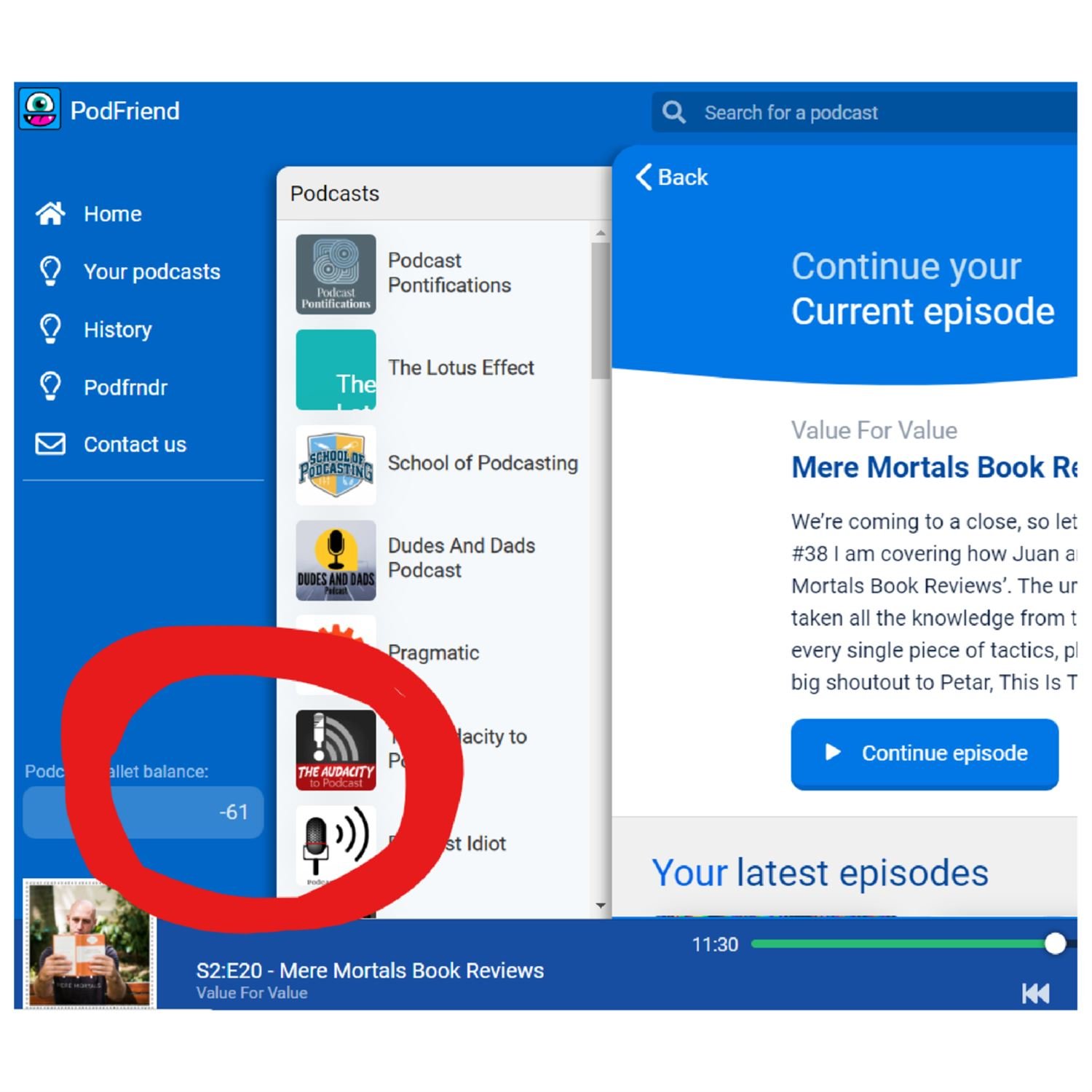1092x1092 pixels.
Task: Open School of Podcasting artwork
Action: coord(336,464)
